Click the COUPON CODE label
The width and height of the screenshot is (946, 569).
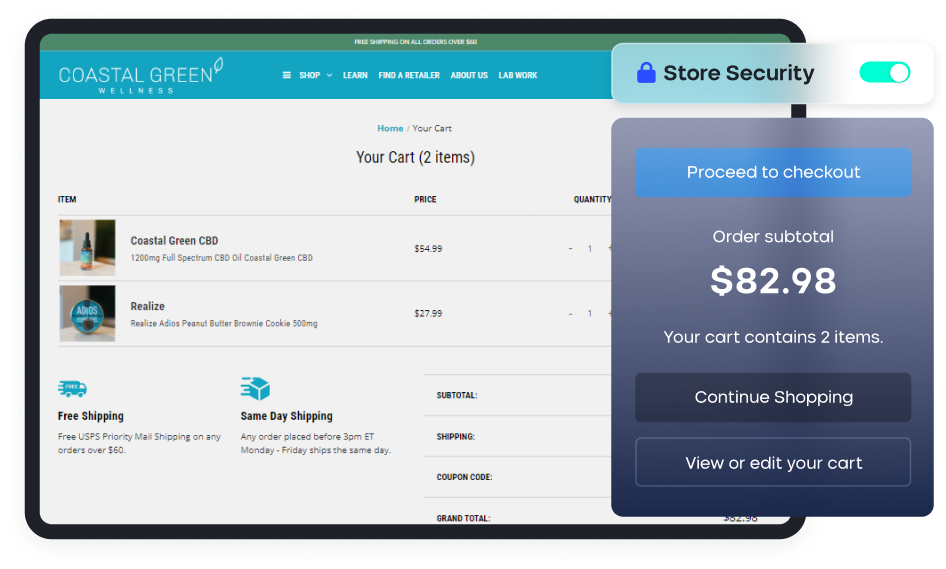pos(465,477)
